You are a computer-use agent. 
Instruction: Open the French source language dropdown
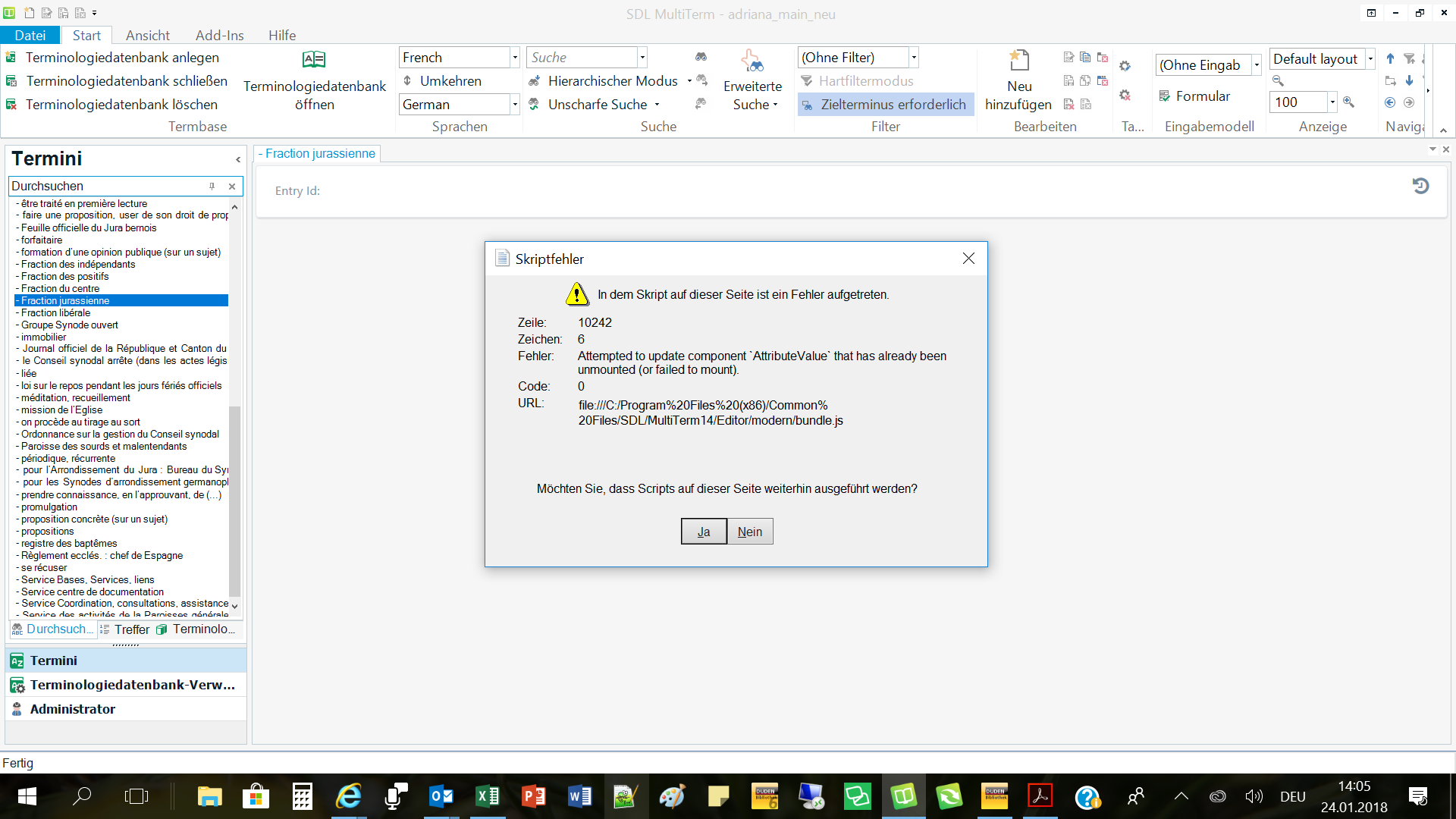pyautogui.click(x=515, y=58)
